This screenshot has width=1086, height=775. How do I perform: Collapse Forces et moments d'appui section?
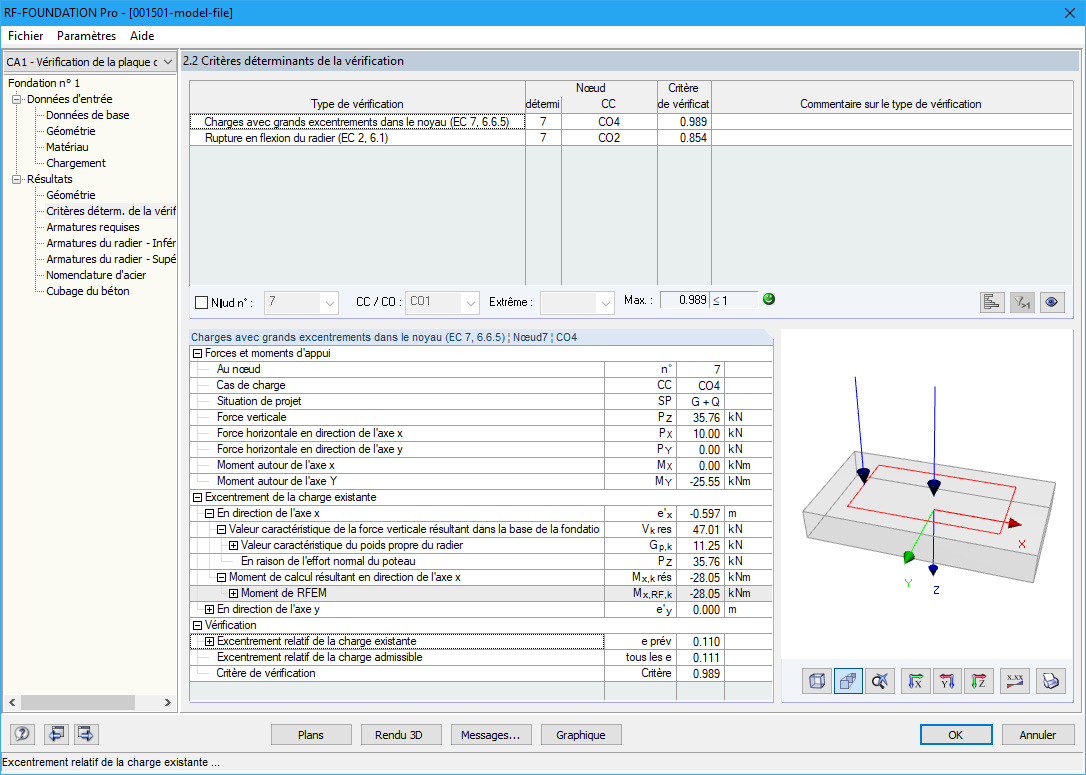click(197, 353)
